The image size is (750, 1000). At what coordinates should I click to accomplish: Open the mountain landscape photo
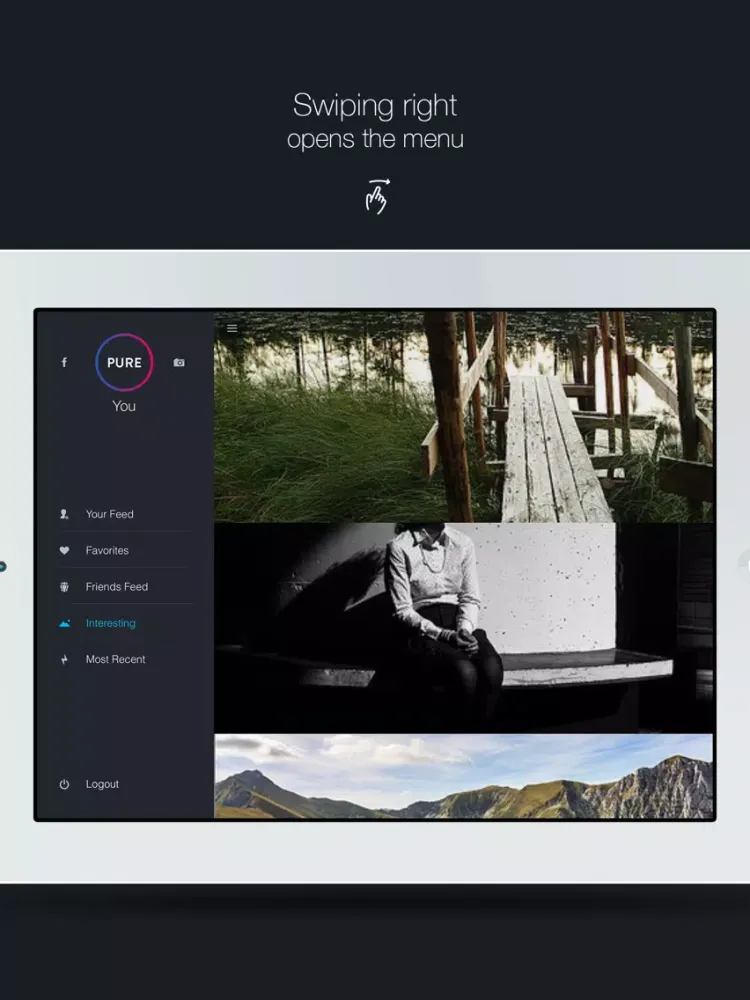464,776
